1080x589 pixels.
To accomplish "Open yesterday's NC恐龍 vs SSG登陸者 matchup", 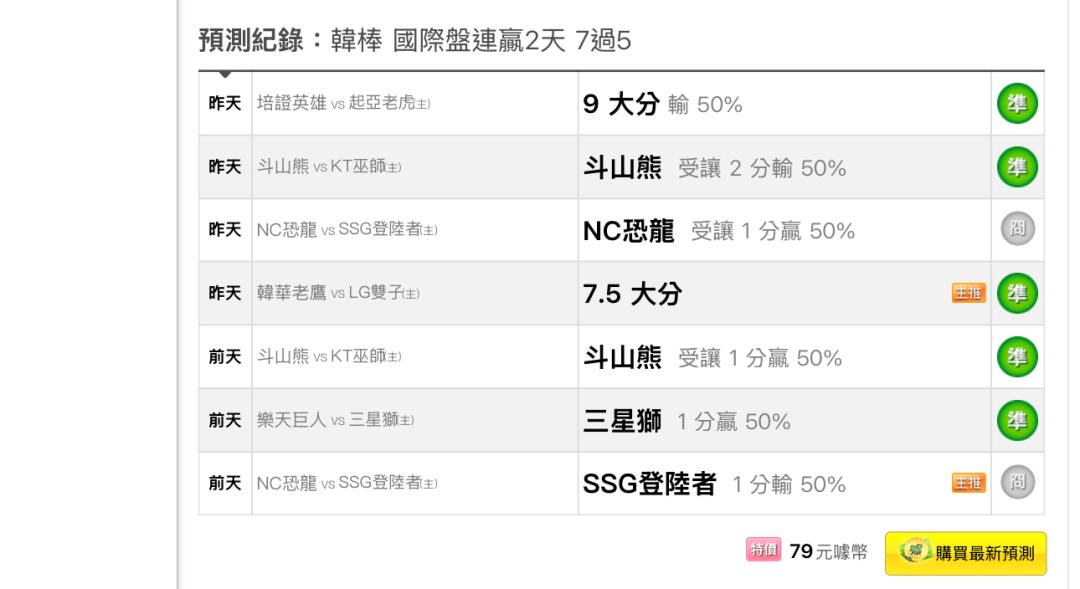I will pos(347,229).
